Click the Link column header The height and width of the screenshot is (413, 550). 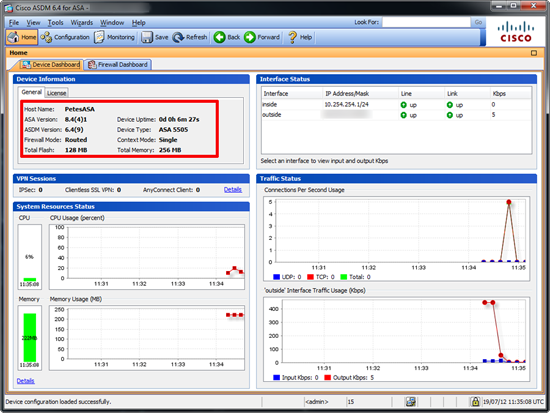[x=467, y=94]
